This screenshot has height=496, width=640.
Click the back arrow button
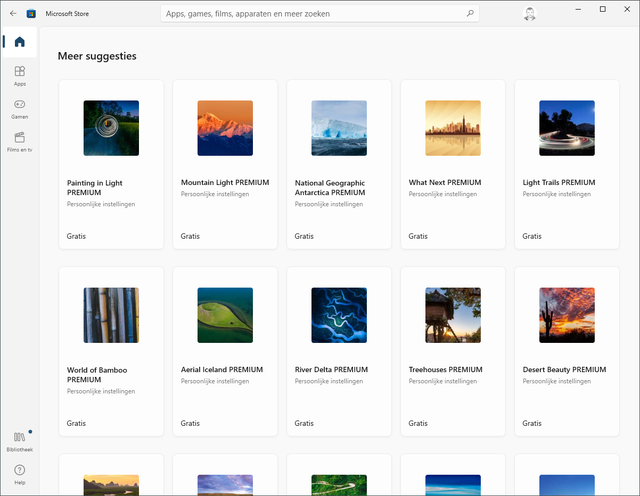(12, 14)
